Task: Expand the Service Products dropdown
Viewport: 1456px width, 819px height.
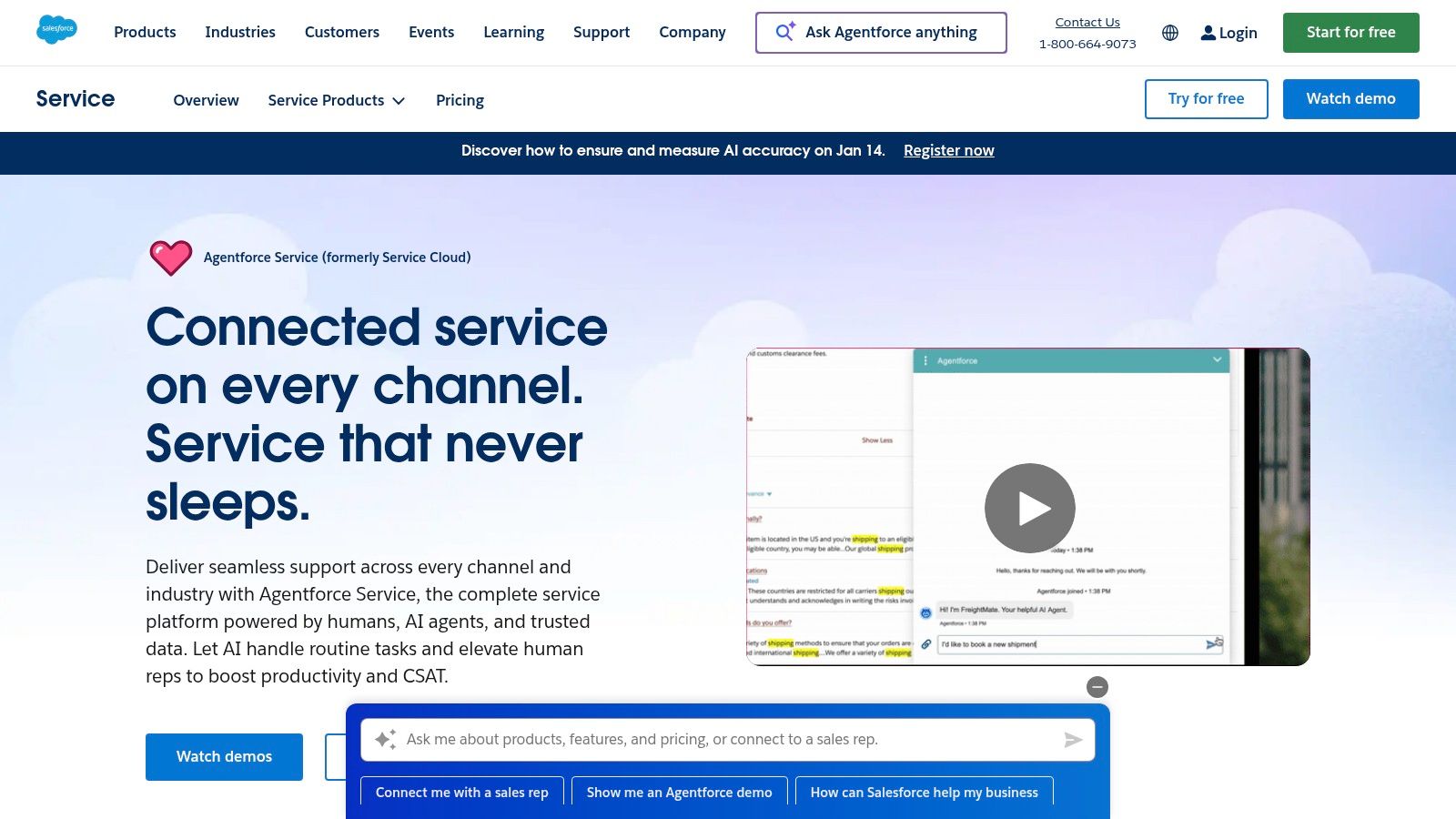Action: point(336,100)
